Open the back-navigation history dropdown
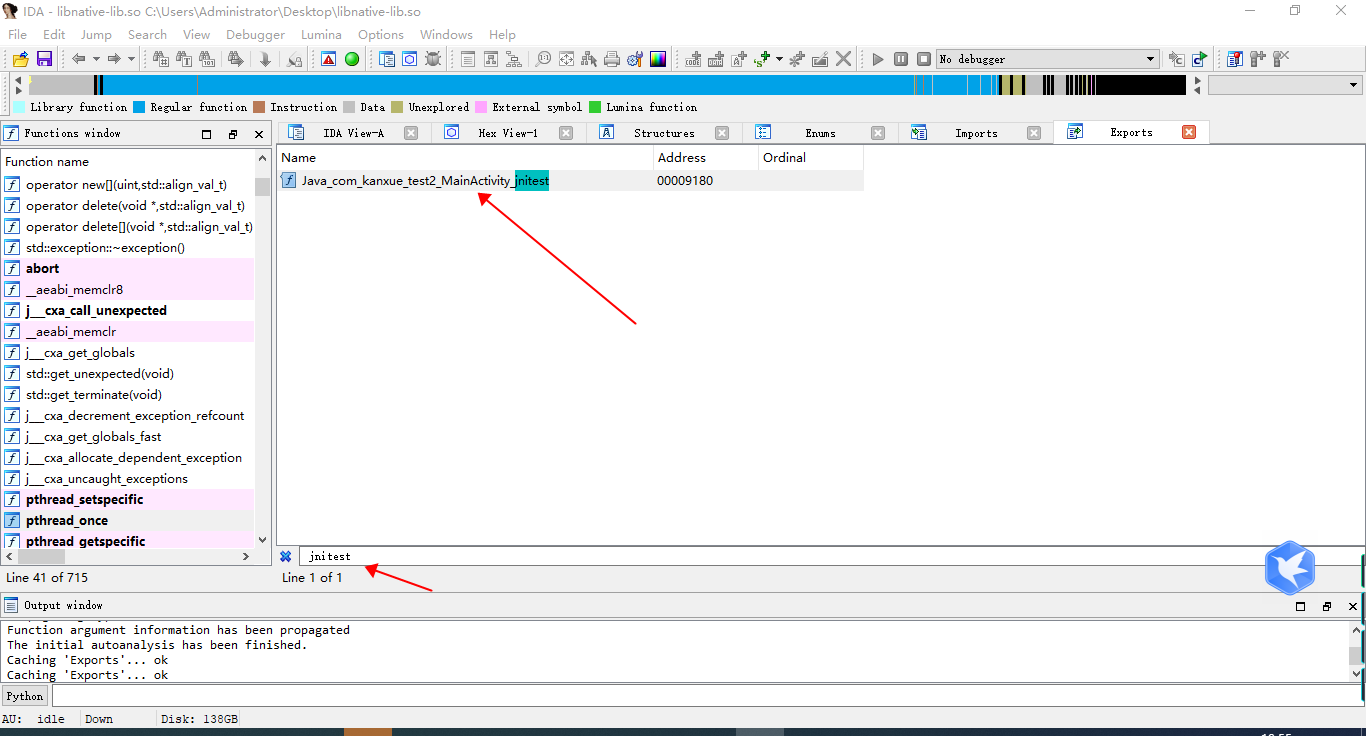 (96, 59)
